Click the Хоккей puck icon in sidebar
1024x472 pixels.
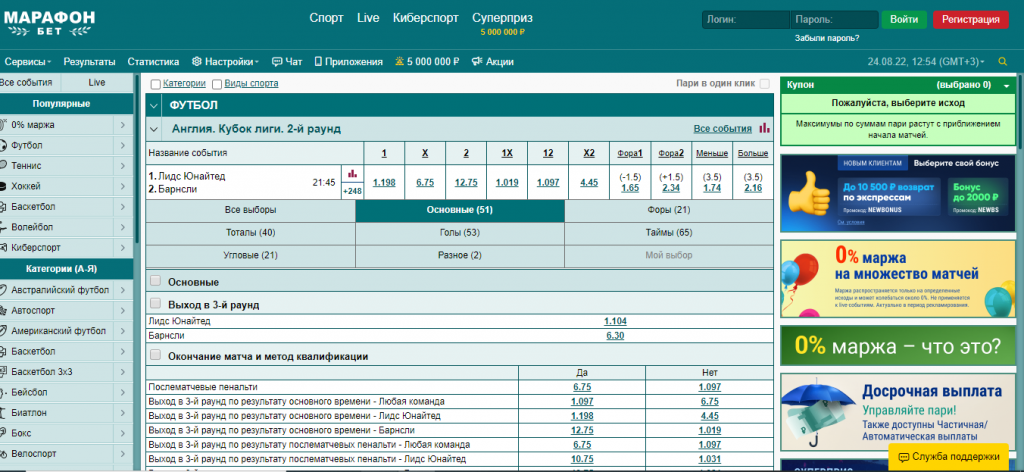[x=5, y=186]
